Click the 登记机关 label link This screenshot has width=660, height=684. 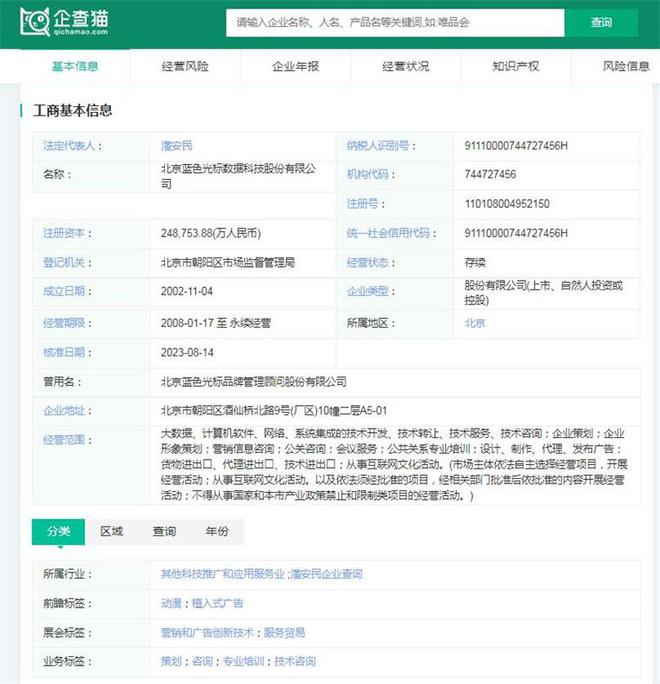coord(64,263)
